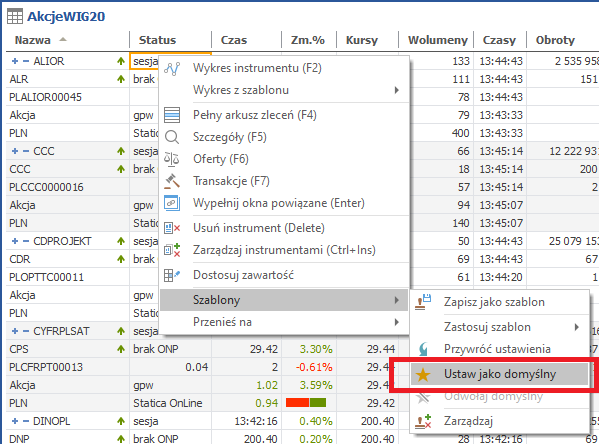
Task: Open Zarządzaj instrumentami (Ctrl+Ins) entry
Action: (284, 250)
